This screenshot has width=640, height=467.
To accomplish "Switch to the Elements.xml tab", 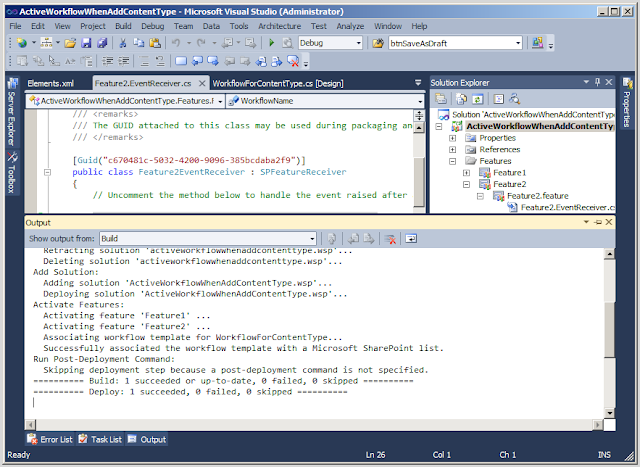I will click(x=51, y=83).
